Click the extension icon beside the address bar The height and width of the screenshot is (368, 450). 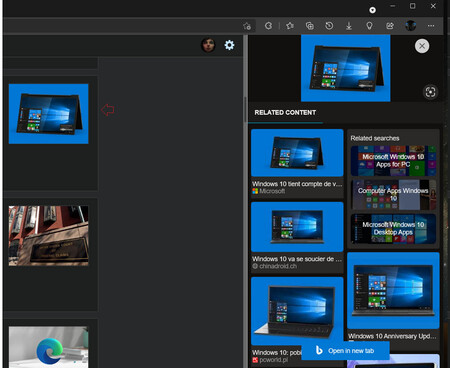pos(268,26)
